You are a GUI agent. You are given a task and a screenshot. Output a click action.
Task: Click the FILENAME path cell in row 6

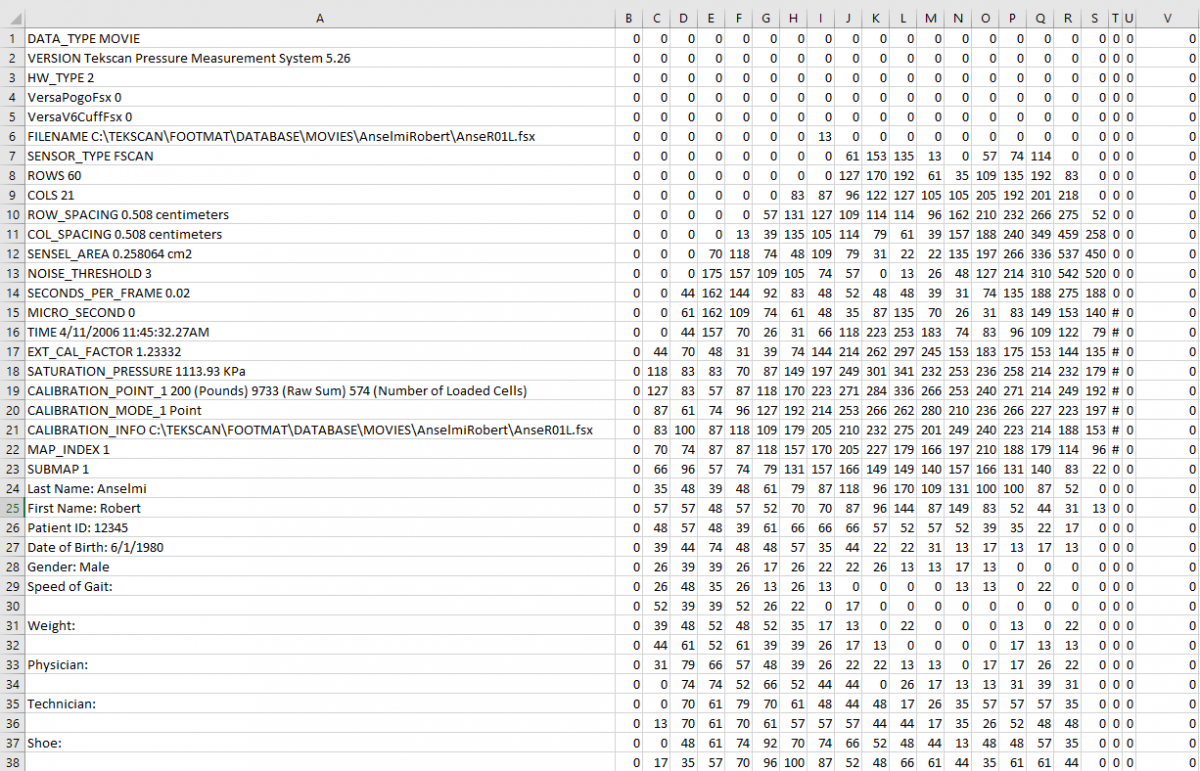click(319, 136)
